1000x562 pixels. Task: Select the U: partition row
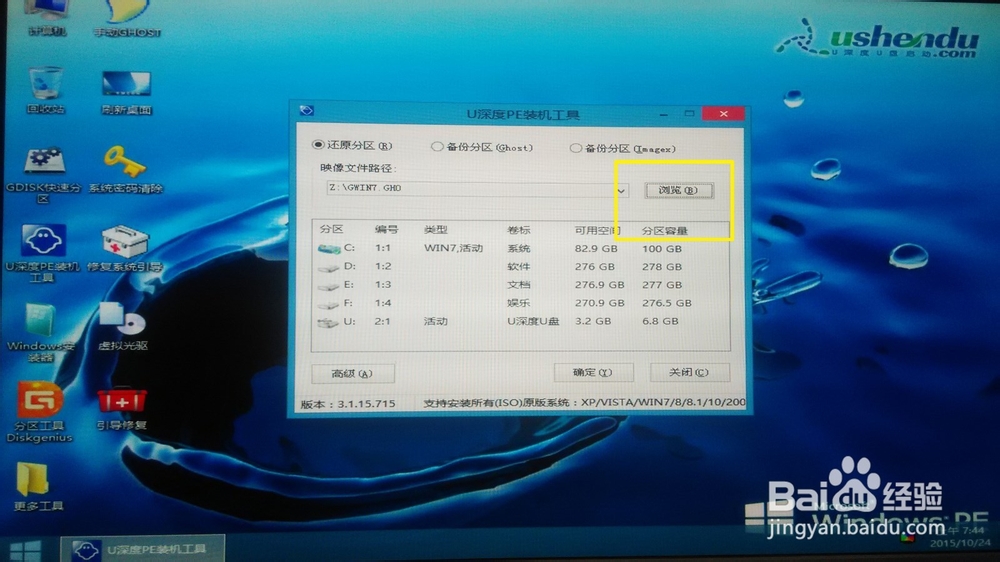pyautogui.click(x=520, y=322)
